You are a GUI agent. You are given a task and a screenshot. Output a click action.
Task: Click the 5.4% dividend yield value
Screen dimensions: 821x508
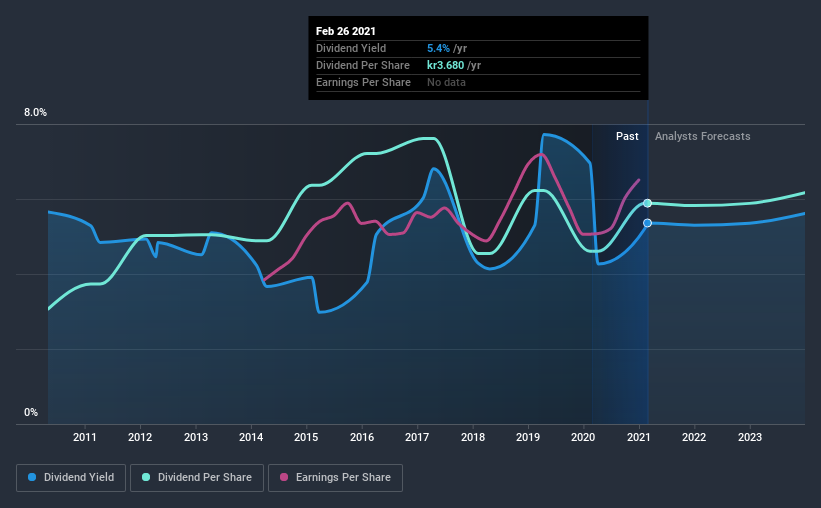[438, 48]
